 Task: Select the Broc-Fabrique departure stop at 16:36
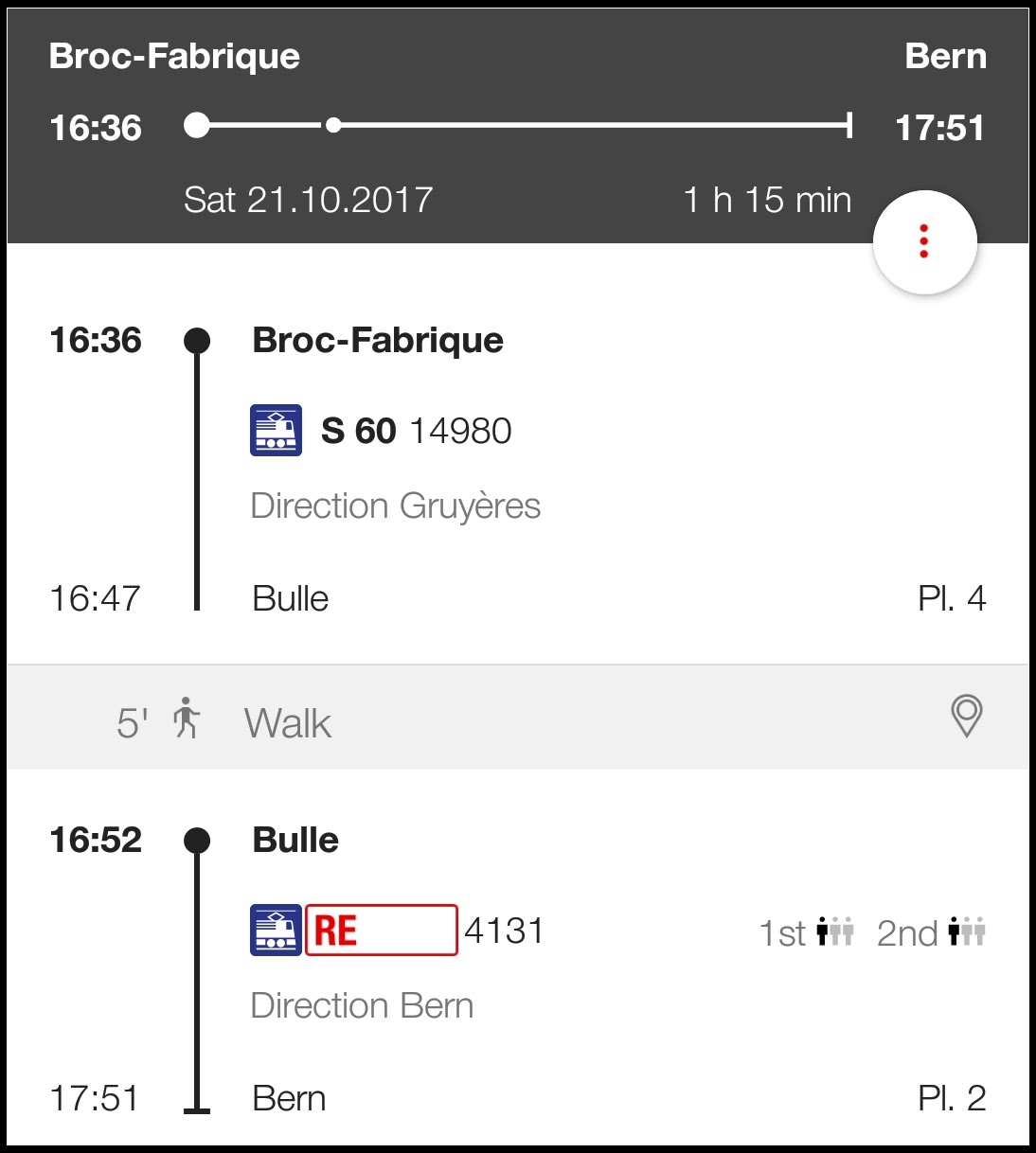coord(377,341)
